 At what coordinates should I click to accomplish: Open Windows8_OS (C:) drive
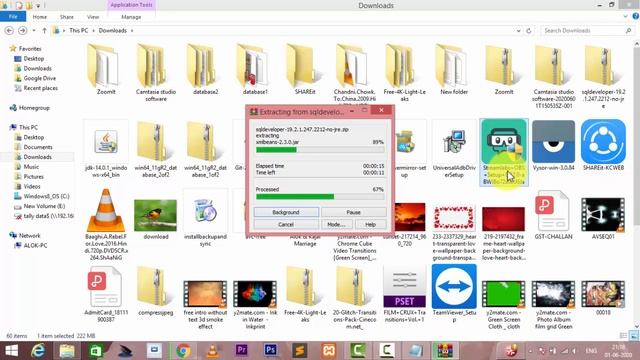click(x=46, y=196)
